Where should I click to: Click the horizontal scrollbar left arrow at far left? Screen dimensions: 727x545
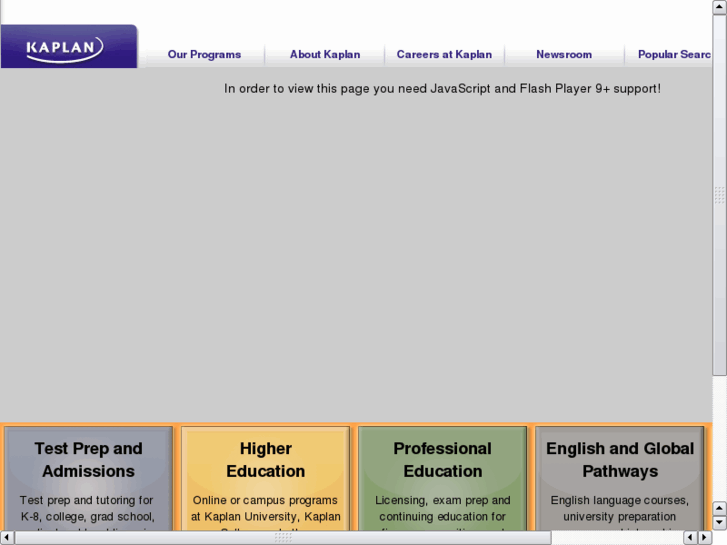7,538
